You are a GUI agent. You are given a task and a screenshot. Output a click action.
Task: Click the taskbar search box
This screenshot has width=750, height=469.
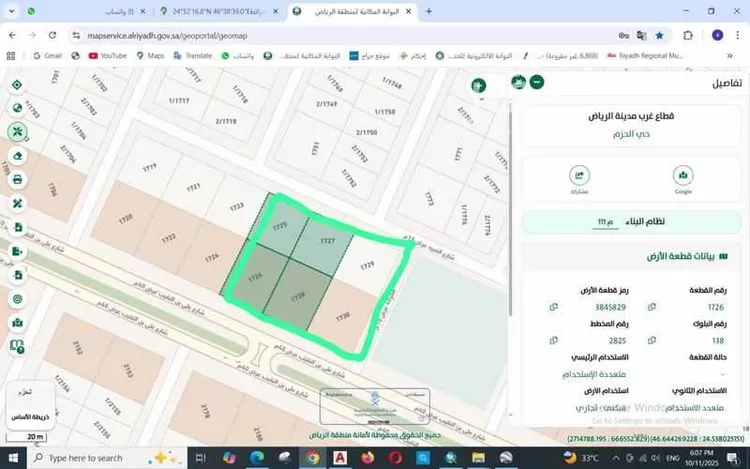108,458
